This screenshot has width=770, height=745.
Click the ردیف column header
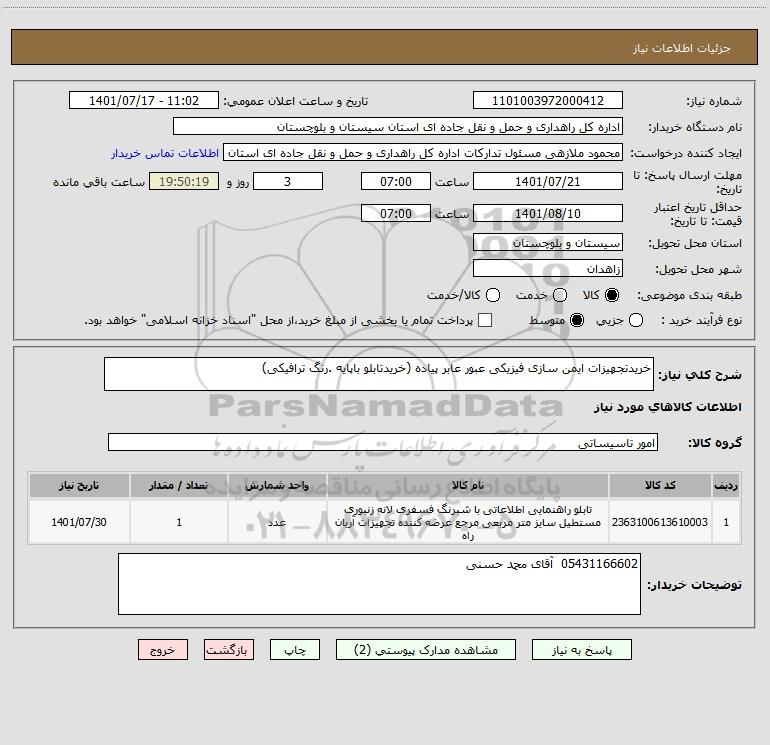726,485
